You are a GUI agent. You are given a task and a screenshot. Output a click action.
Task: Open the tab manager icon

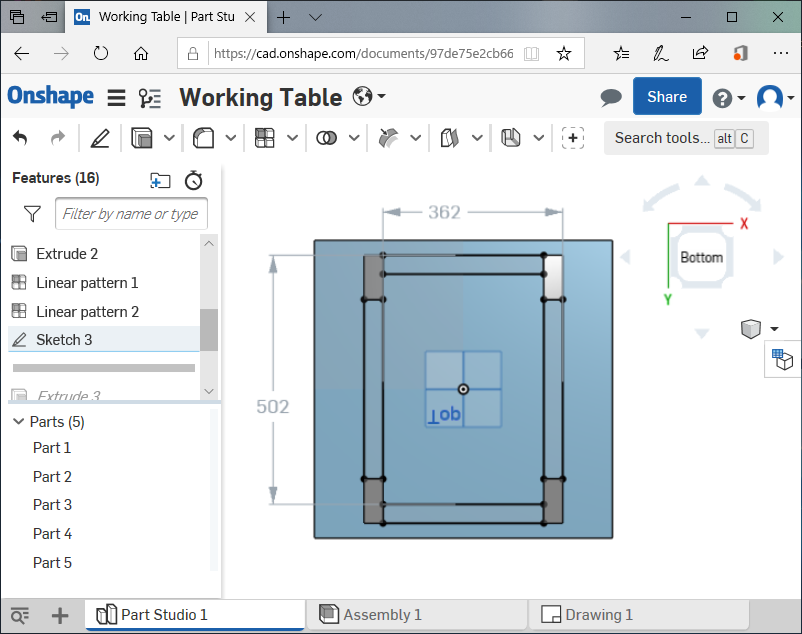pos(20,615)
